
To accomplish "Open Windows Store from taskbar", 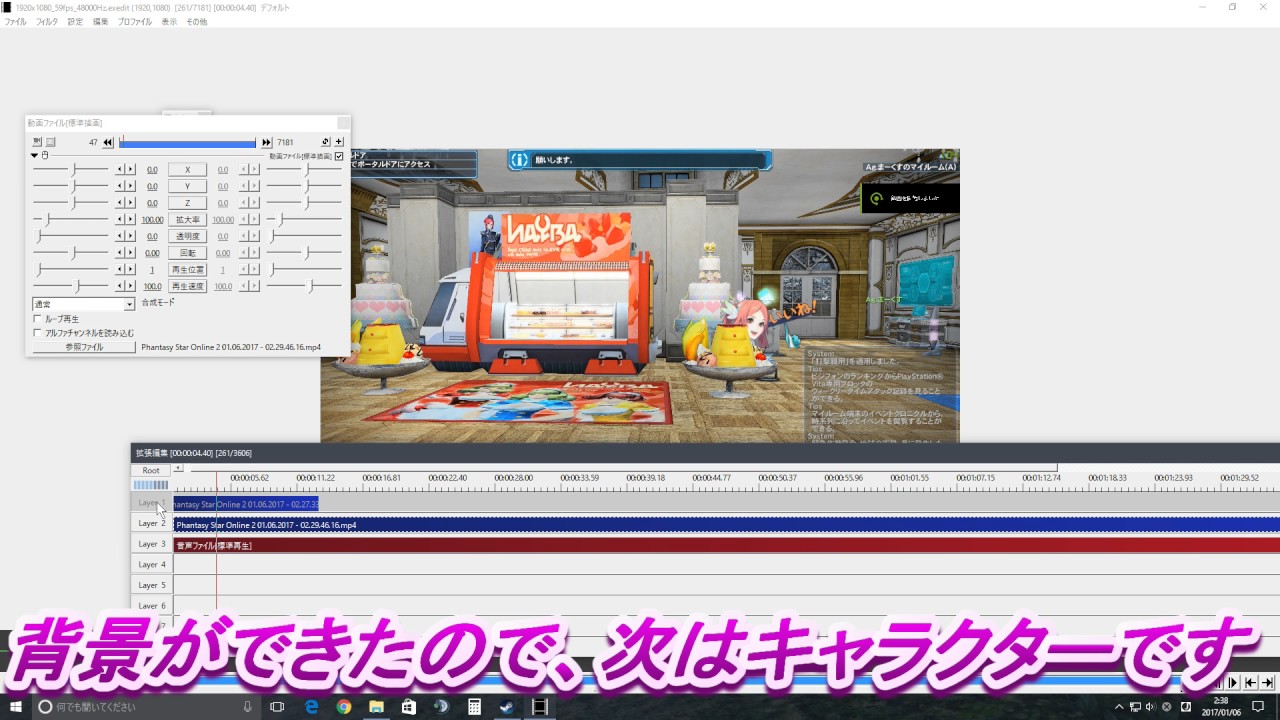I will pos(409,707).
